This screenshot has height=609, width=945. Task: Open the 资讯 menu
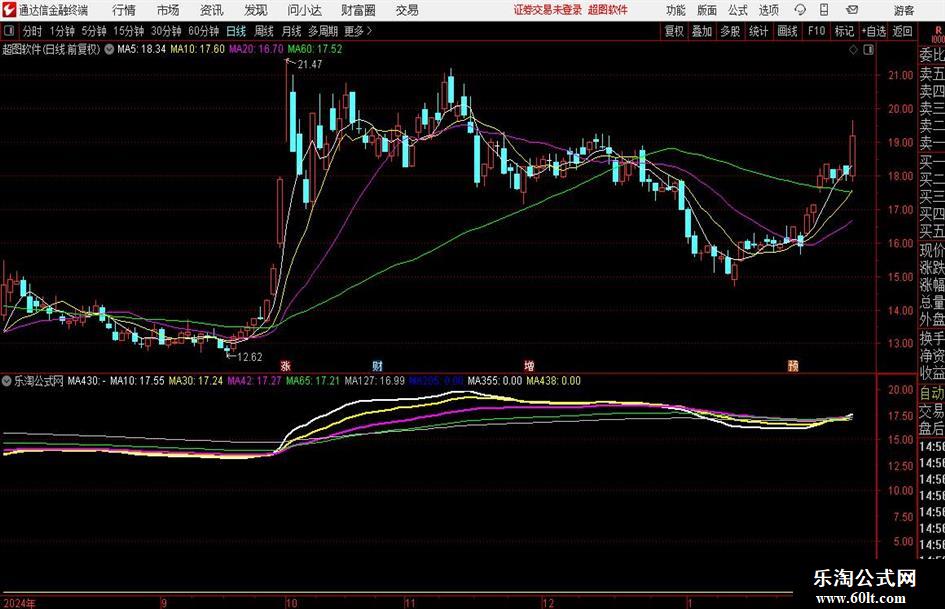coord(212,10)
